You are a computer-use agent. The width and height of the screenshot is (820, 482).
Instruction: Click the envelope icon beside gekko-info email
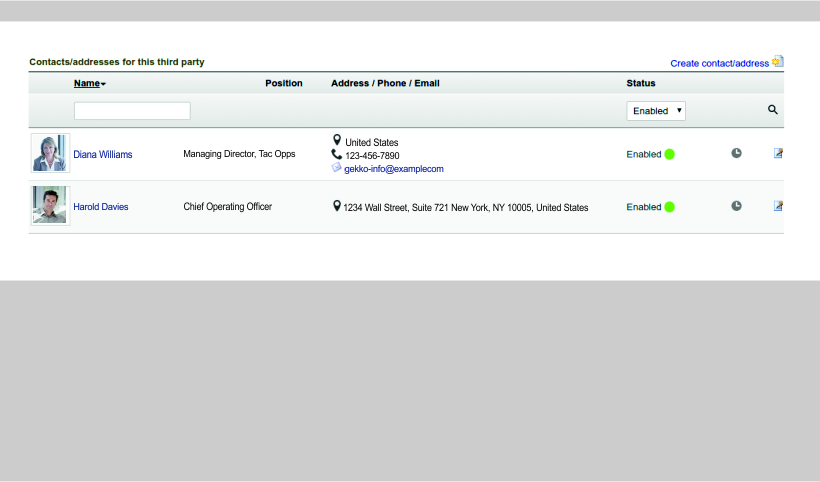click(x=337, y=168)
